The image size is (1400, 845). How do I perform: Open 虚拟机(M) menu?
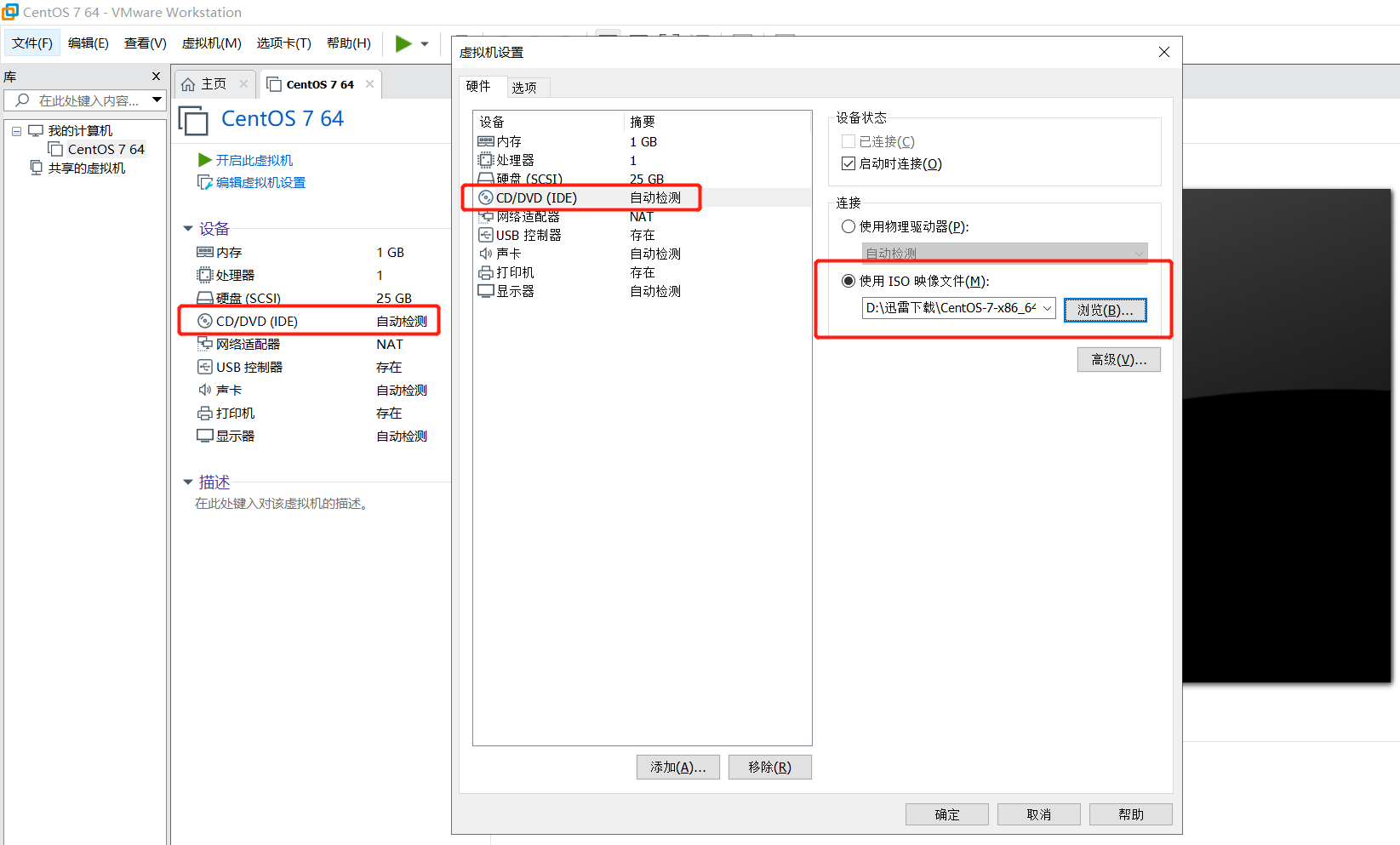point(212,43)
